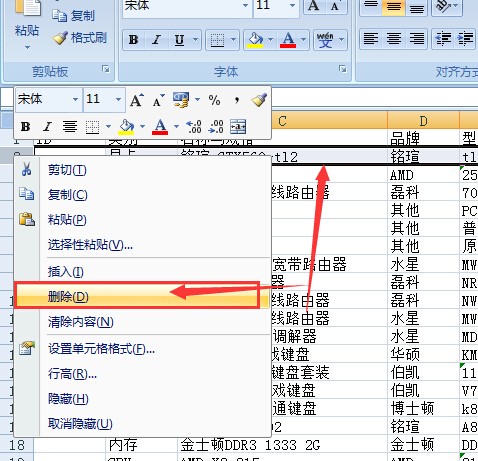The width and height of the screenshot is (478, 461).
Task: Choose Paste 粘贴(P) from context menu
Action: point(142,220)
